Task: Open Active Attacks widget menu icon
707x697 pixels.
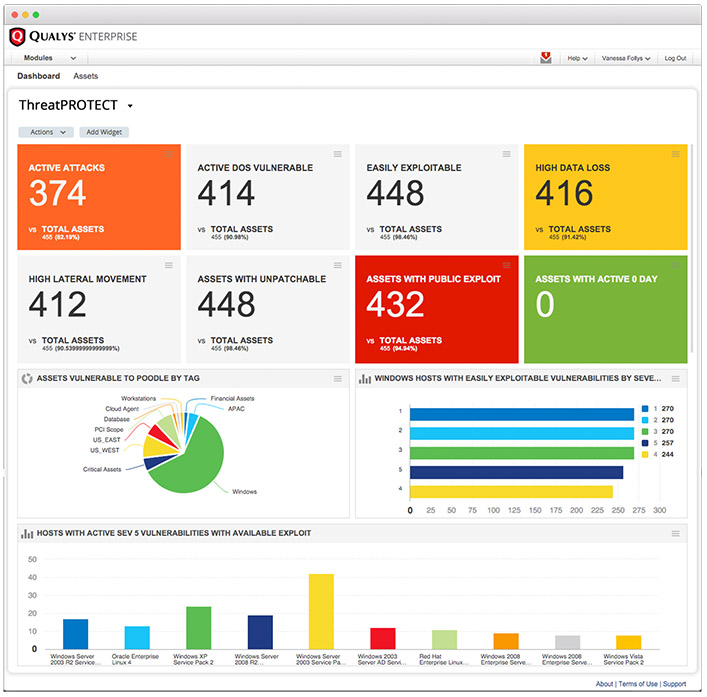Action: pos(169,154)
